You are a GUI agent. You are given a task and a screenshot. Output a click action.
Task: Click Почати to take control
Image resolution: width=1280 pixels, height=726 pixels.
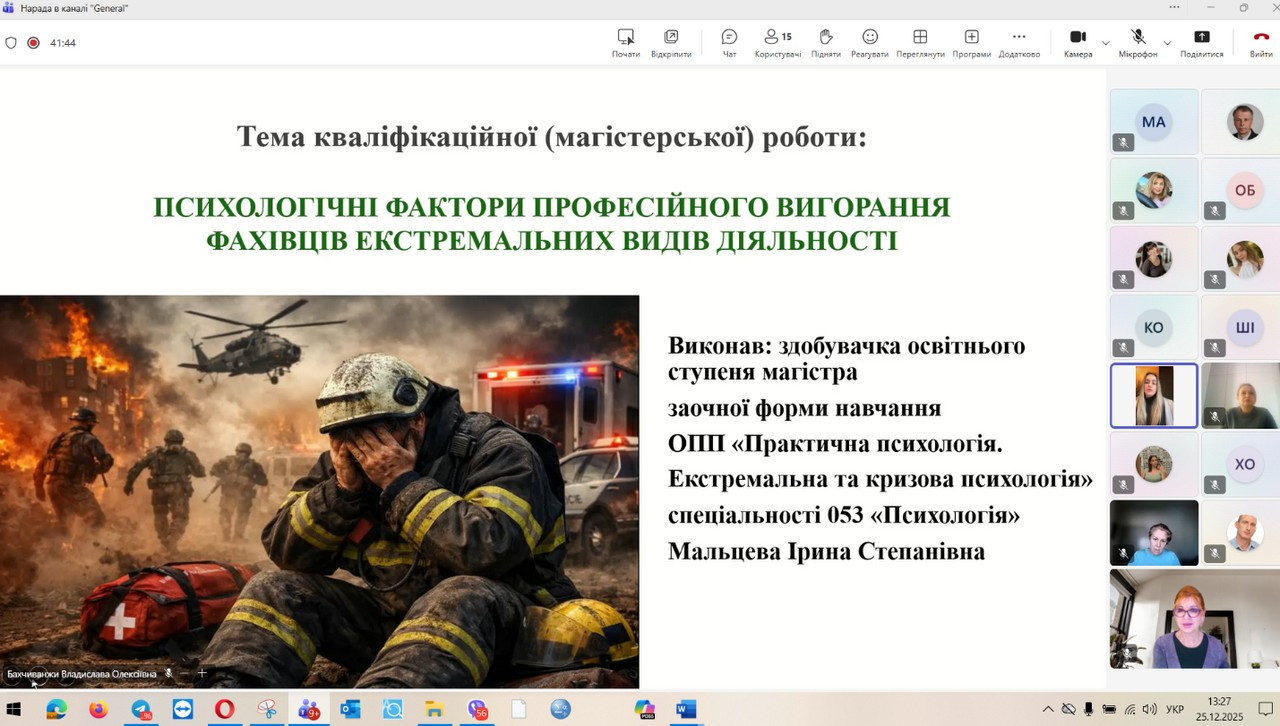tap(626, 42)
